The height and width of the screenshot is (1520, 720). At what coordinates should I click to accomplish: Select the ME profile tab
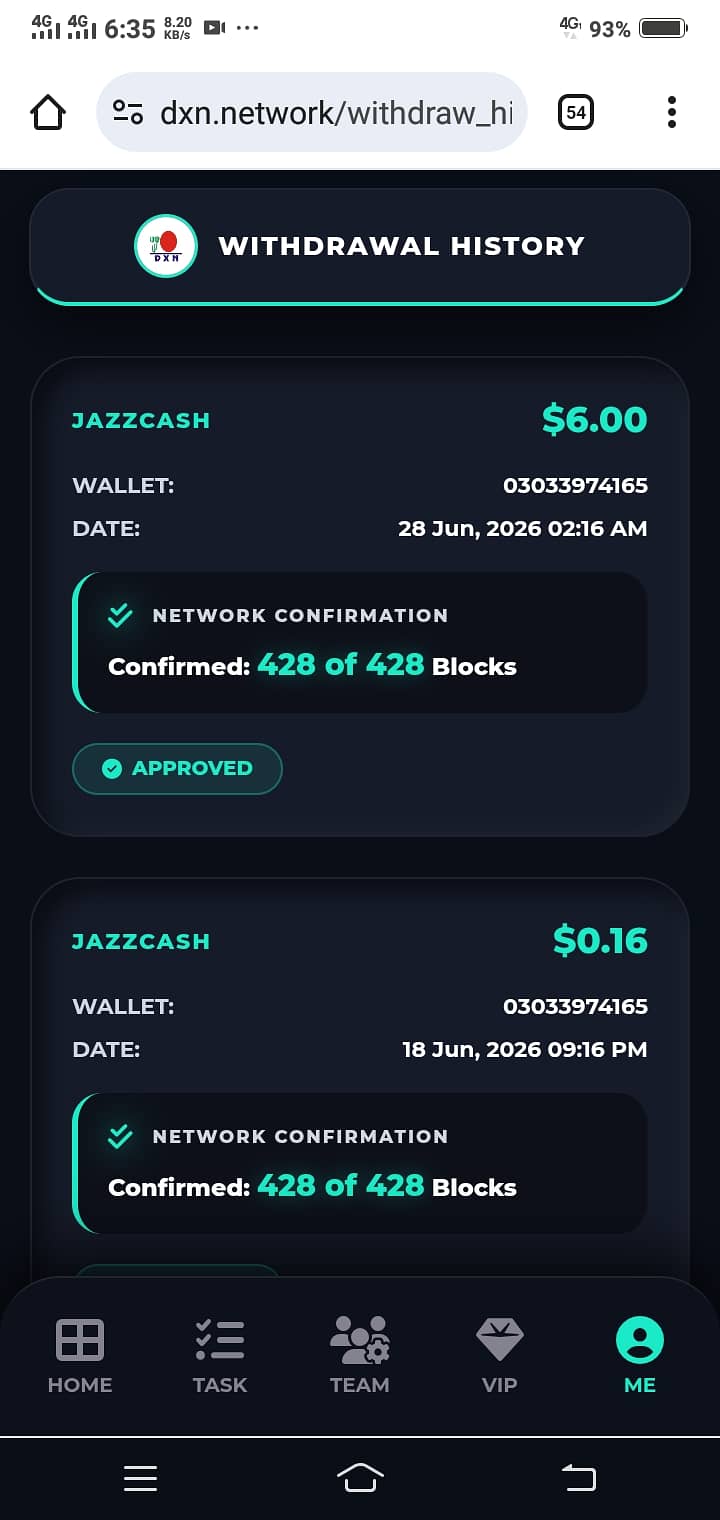click(x=640, y=1356)
